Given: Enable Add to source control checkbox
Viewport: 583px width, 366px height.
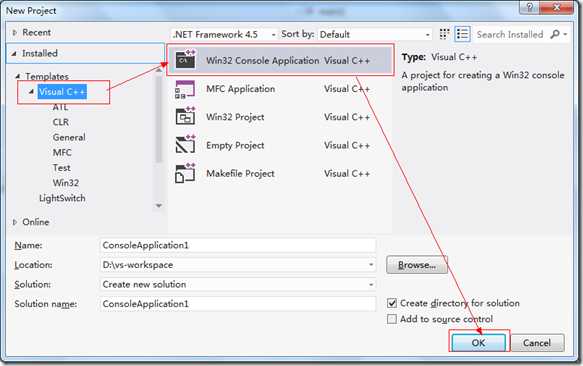Looking at the screenshot, I should pos(392,319).
